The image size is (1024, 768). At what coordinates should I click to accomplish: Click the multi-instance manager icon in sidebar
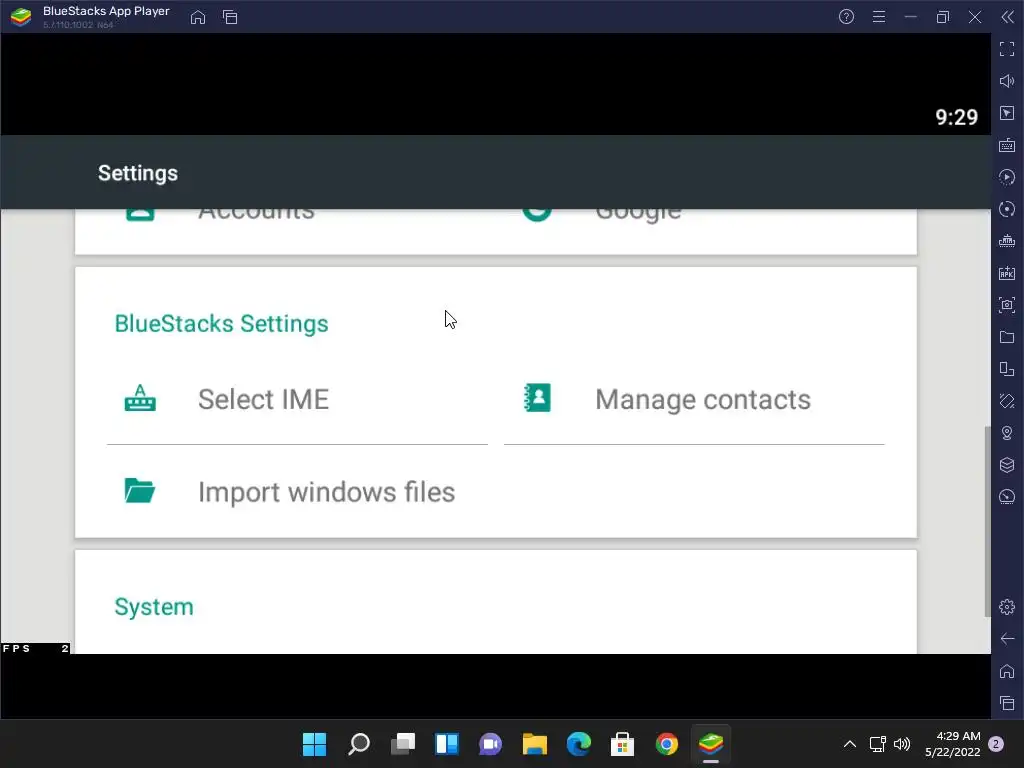click(x=1007, y=369)
